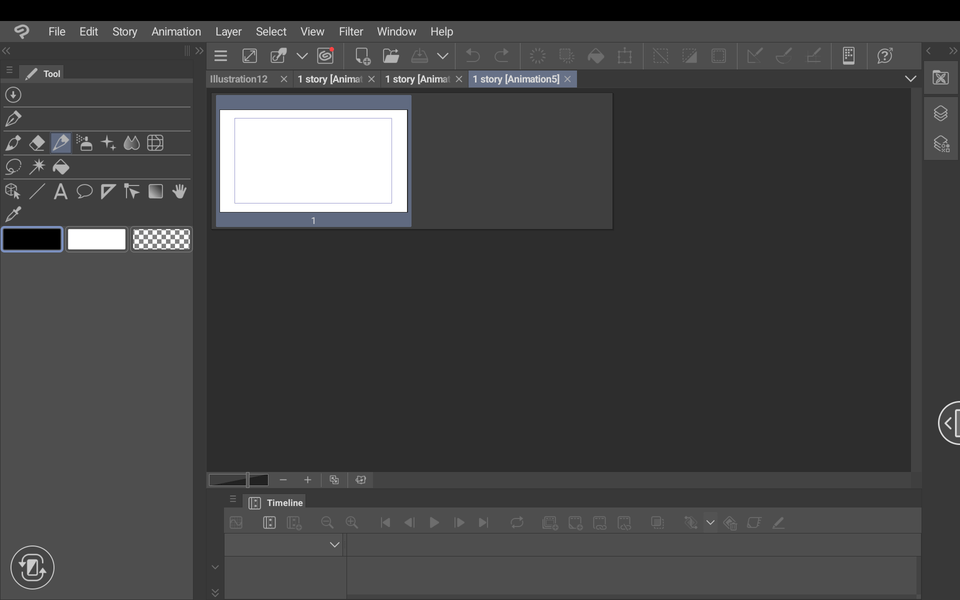Image resolution: width=960 pixels, height=600 pixels.
Task: Expand the frame selection dropdown in Timeline
Action: pos(711,522)
